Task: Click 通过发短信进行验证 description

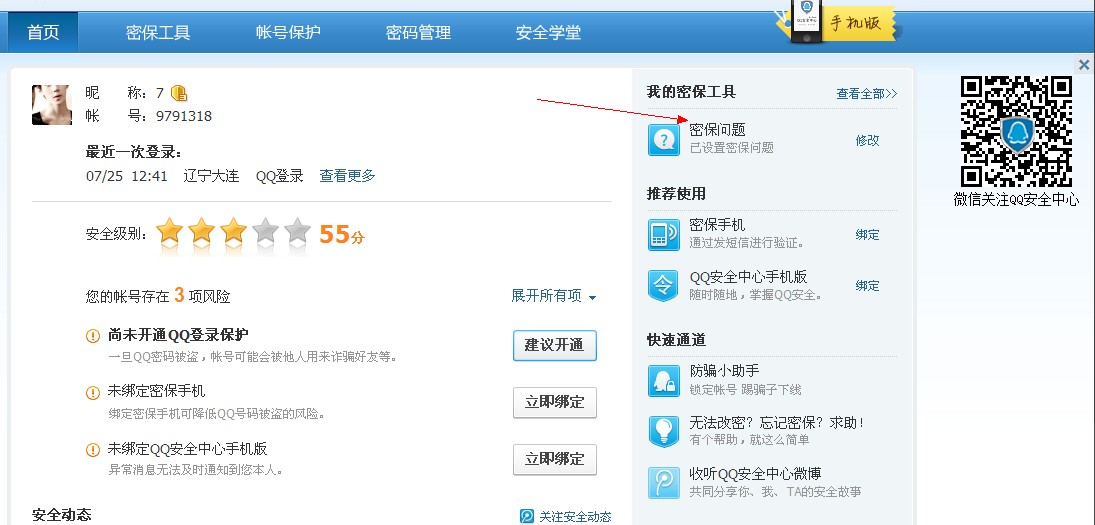Action: pyautogui.click(x=747, y=243)
